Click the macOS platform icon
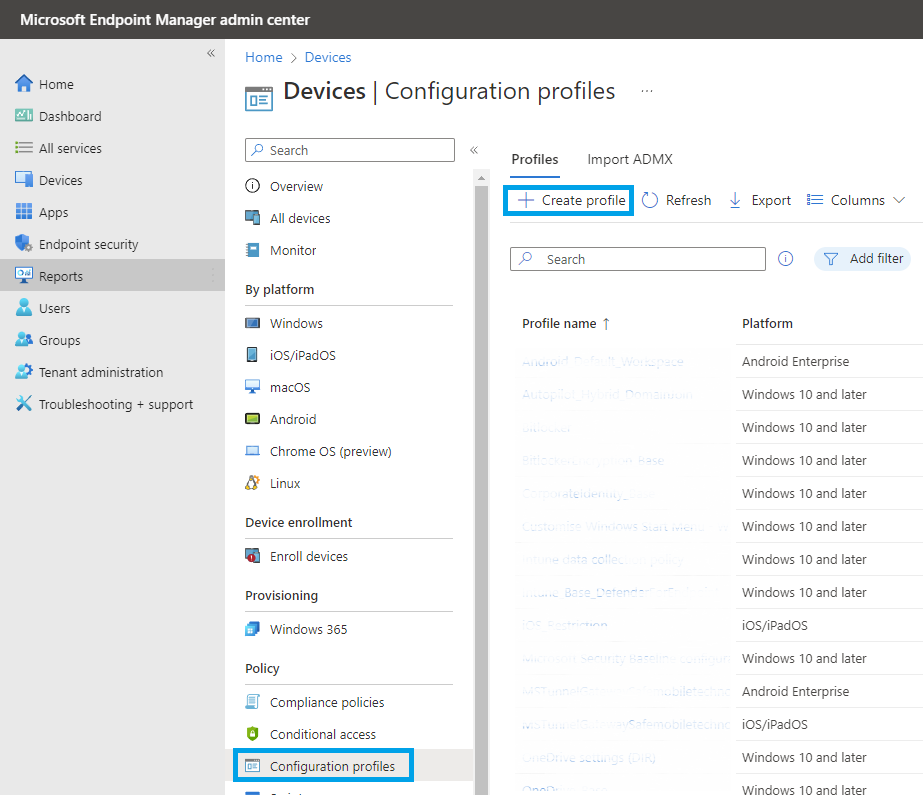 click(x=253, y=387)
